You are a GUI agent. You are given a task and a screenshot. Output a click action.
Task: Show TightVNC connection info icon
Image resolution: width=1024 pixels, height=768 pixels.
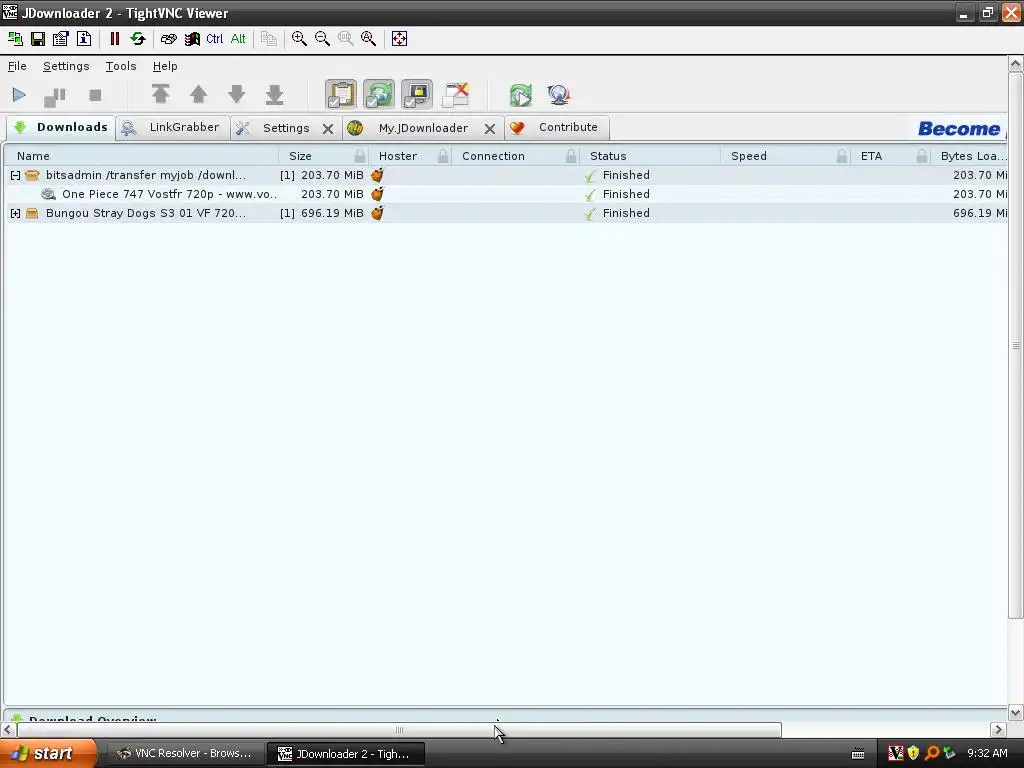(x=84, y=39)
